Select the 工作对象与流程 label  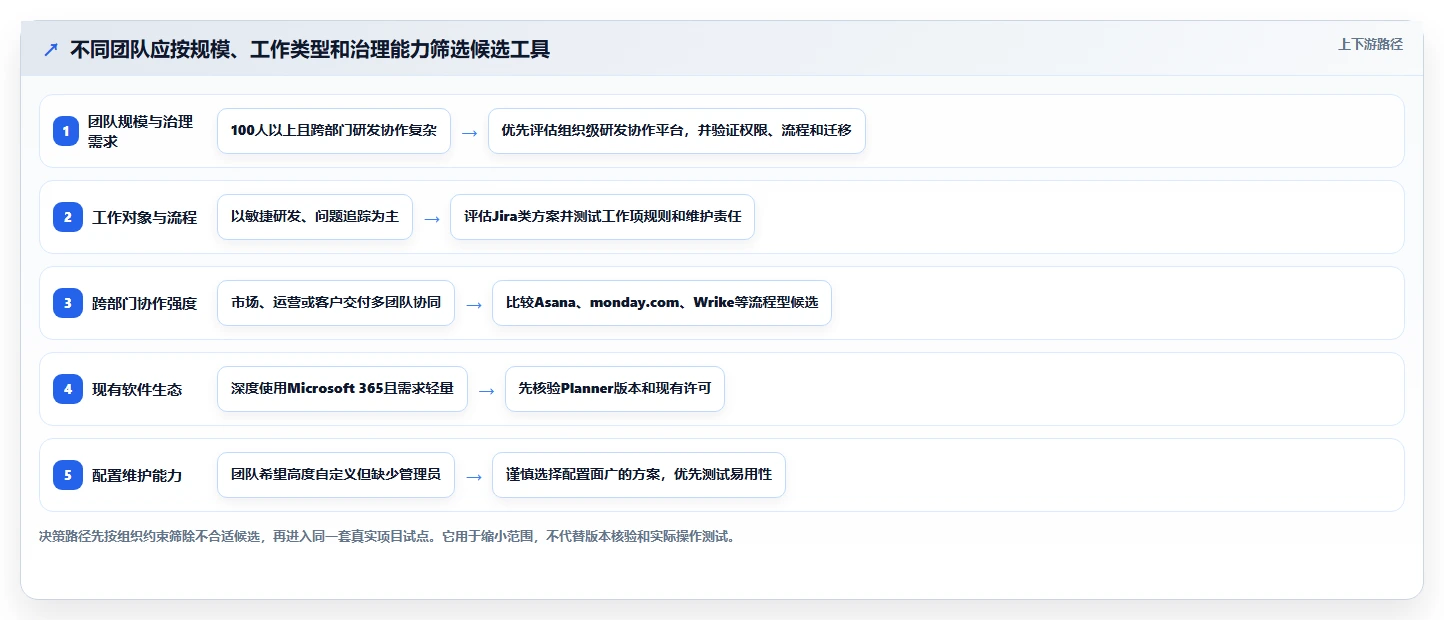coord(144,217)
